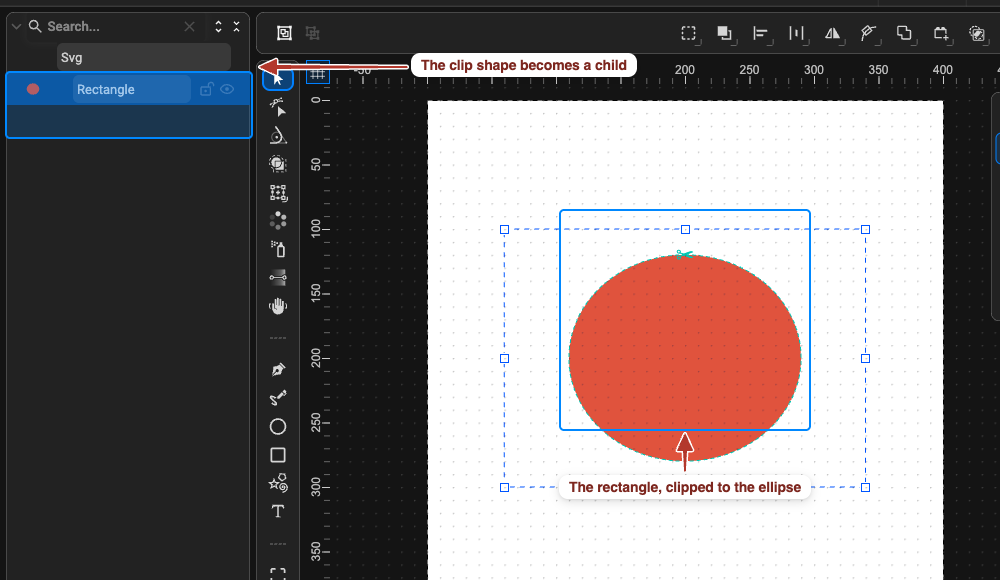Select the gradient tool

277,277
